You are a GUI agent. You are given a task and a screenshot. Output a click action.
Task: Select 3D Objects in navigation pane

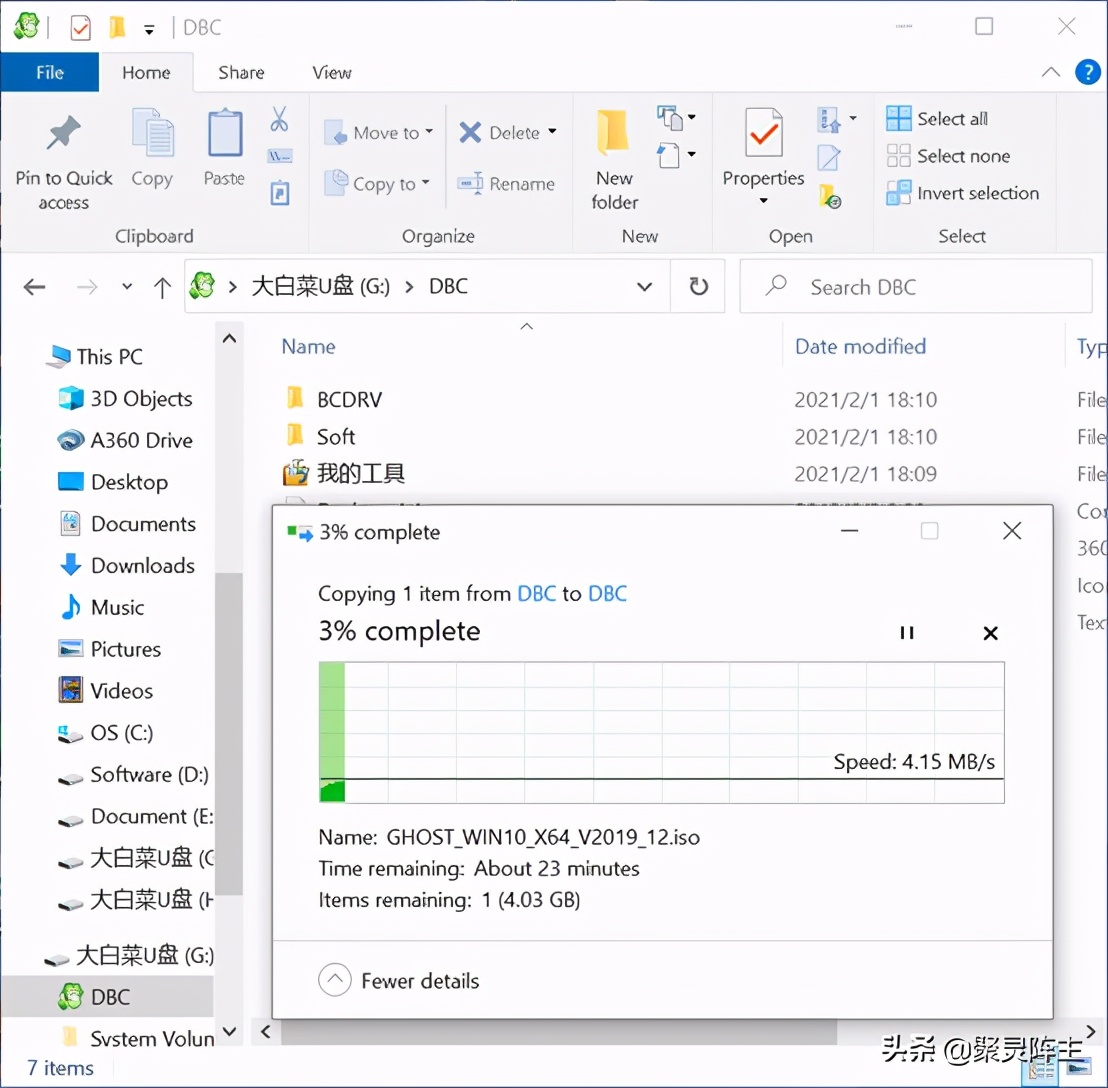(124, 398)
